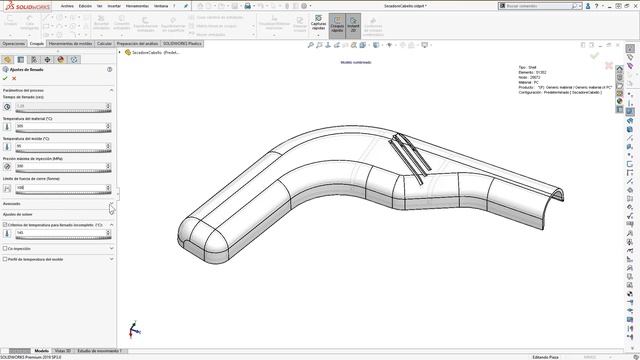The width and height of the screenshot is (640, 360).
Task: Cancel with red X in viewport corner
Action: pos(609,65)
